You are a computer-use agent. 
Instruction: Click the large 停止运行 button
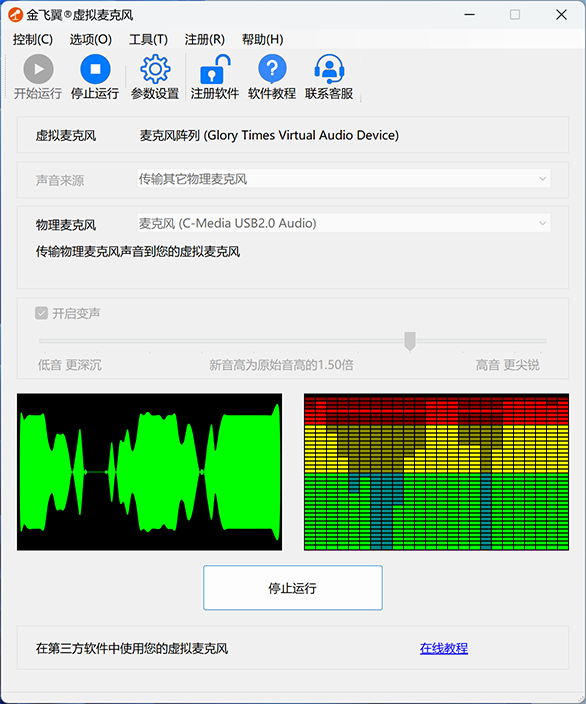293,588
